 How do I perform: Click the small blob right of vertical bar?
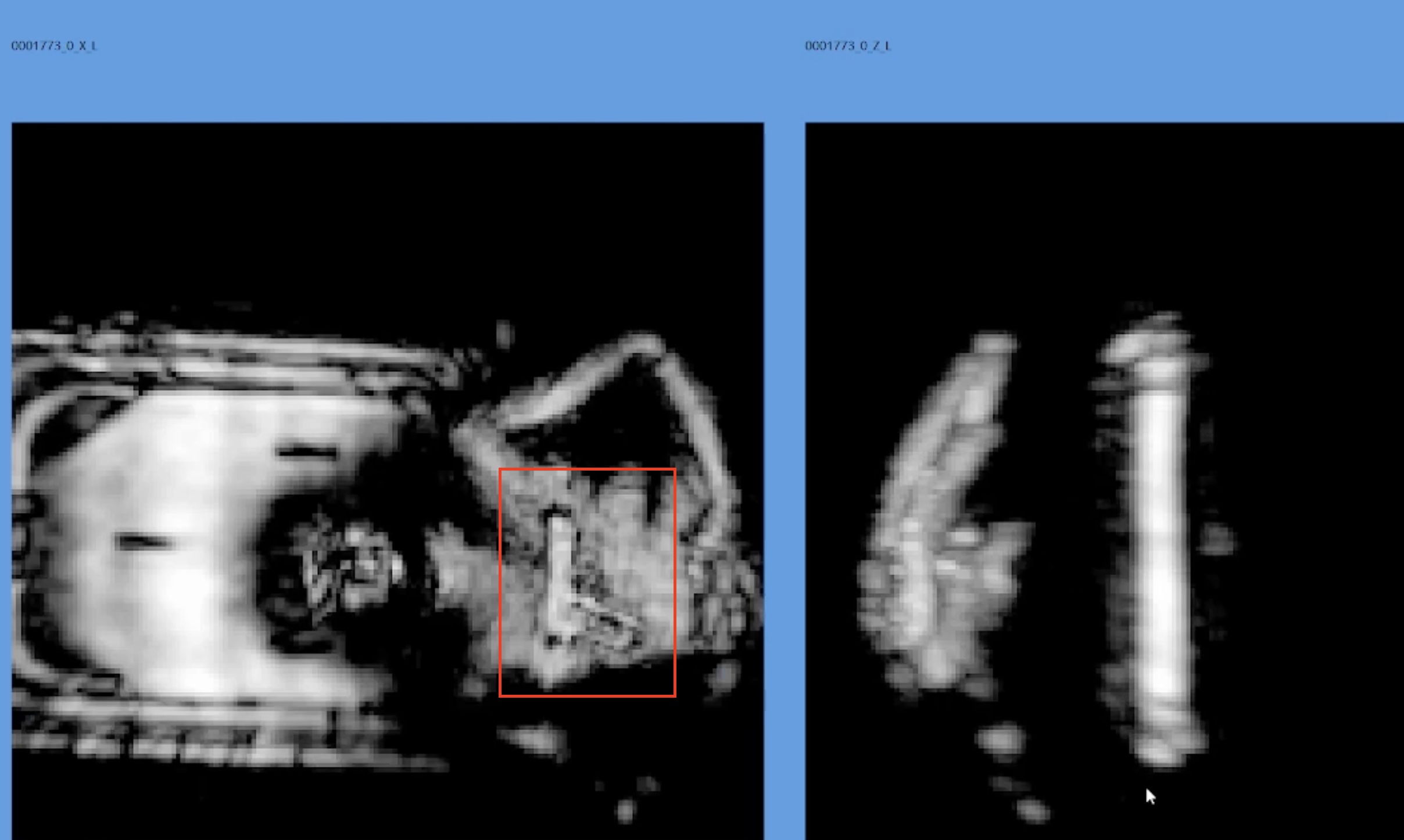click(1217, 539)
